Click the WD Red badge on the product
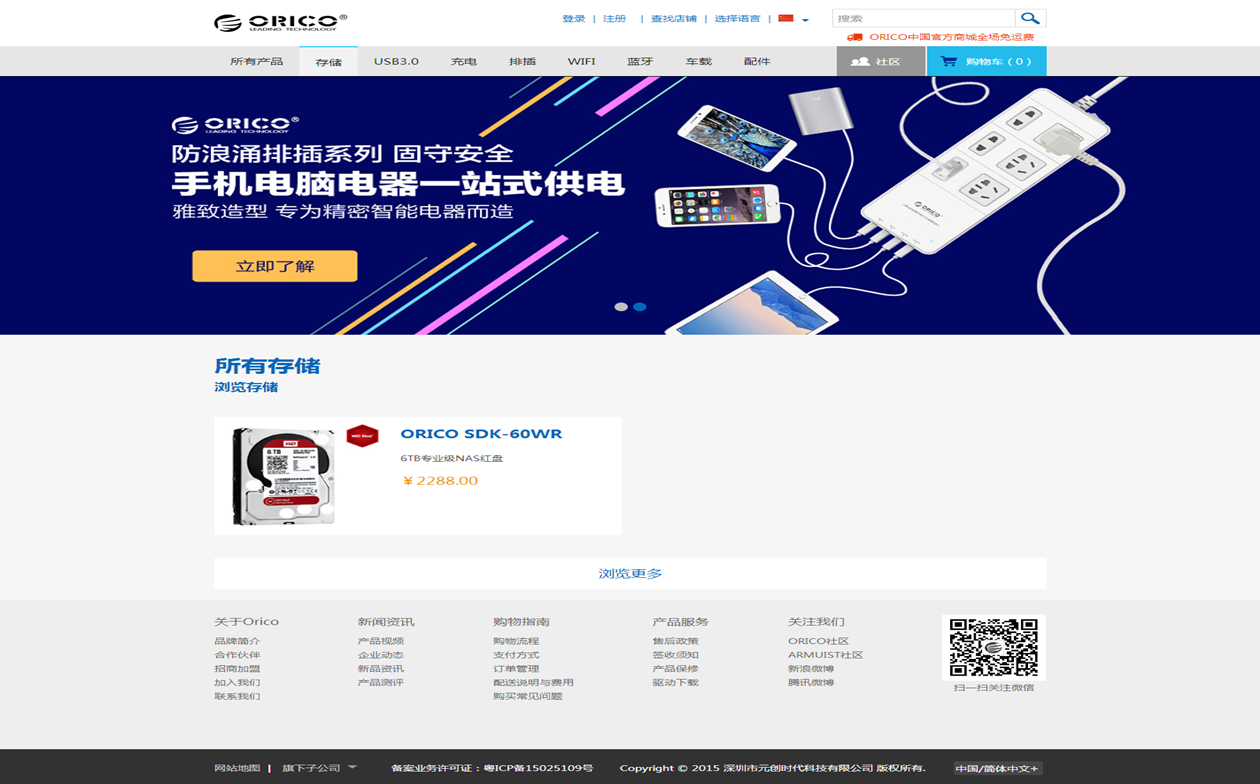The height and width of the screenshot is (784, 1260). (362, 436)
